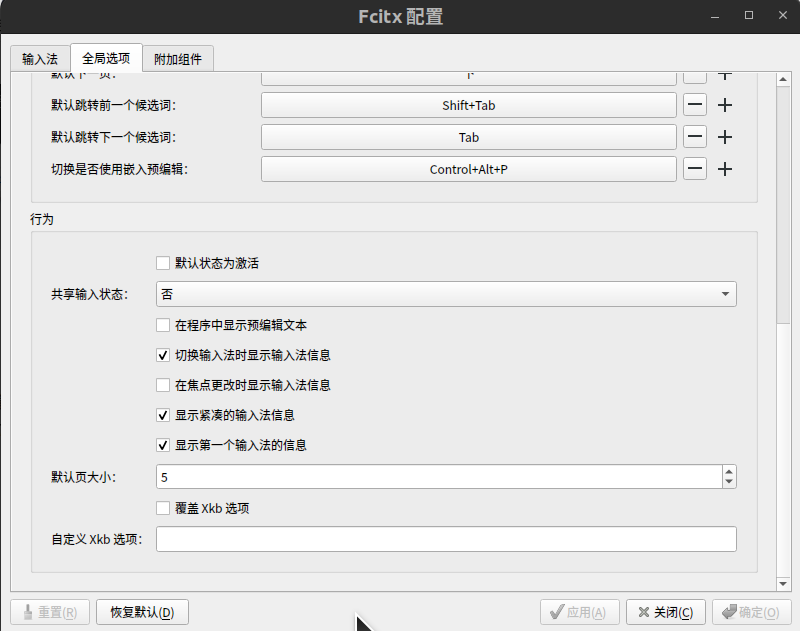Click the minus icon beside the Tab shortcut
The width and height of the screenshot is (800, 631).
click(694, 137)
